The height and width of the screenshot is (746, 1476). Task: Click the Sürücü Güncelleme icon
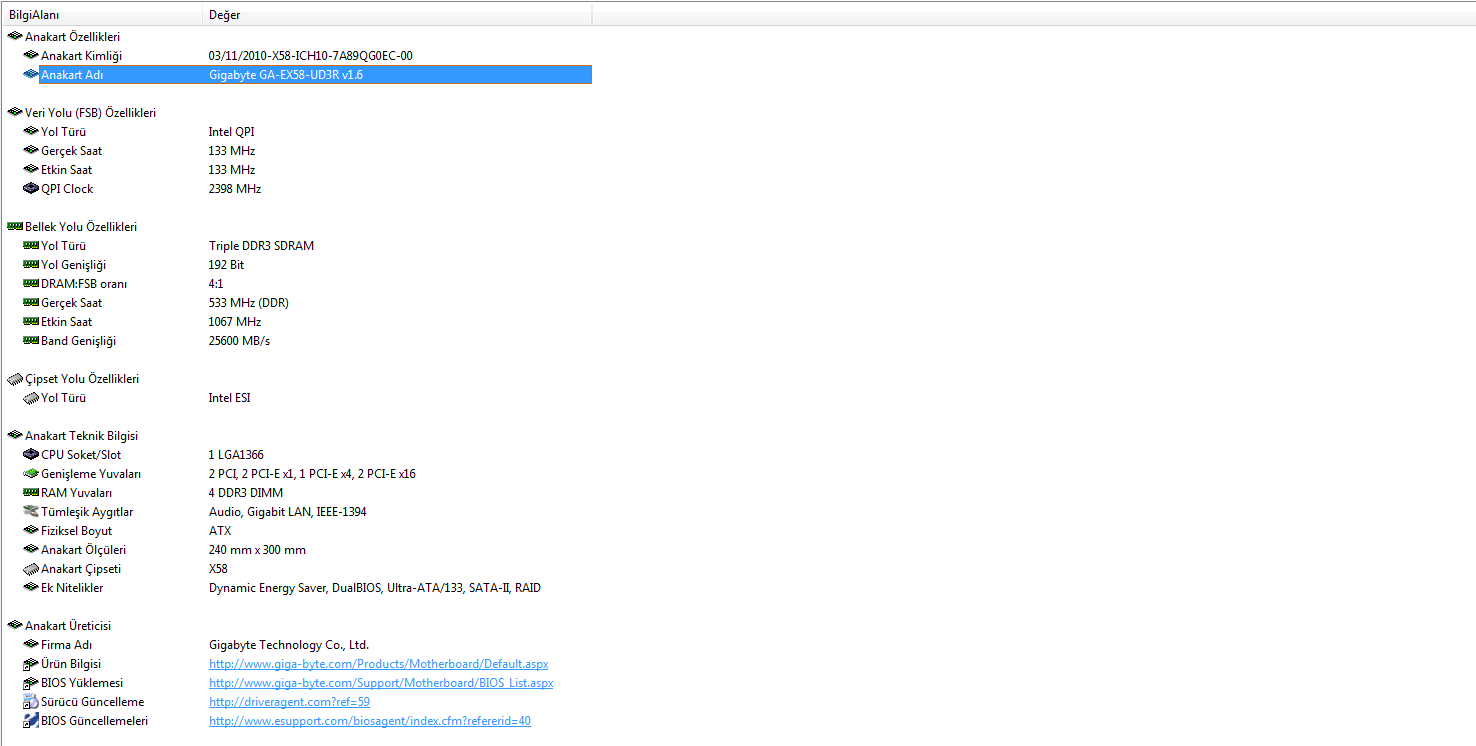[x=30, y=702]
